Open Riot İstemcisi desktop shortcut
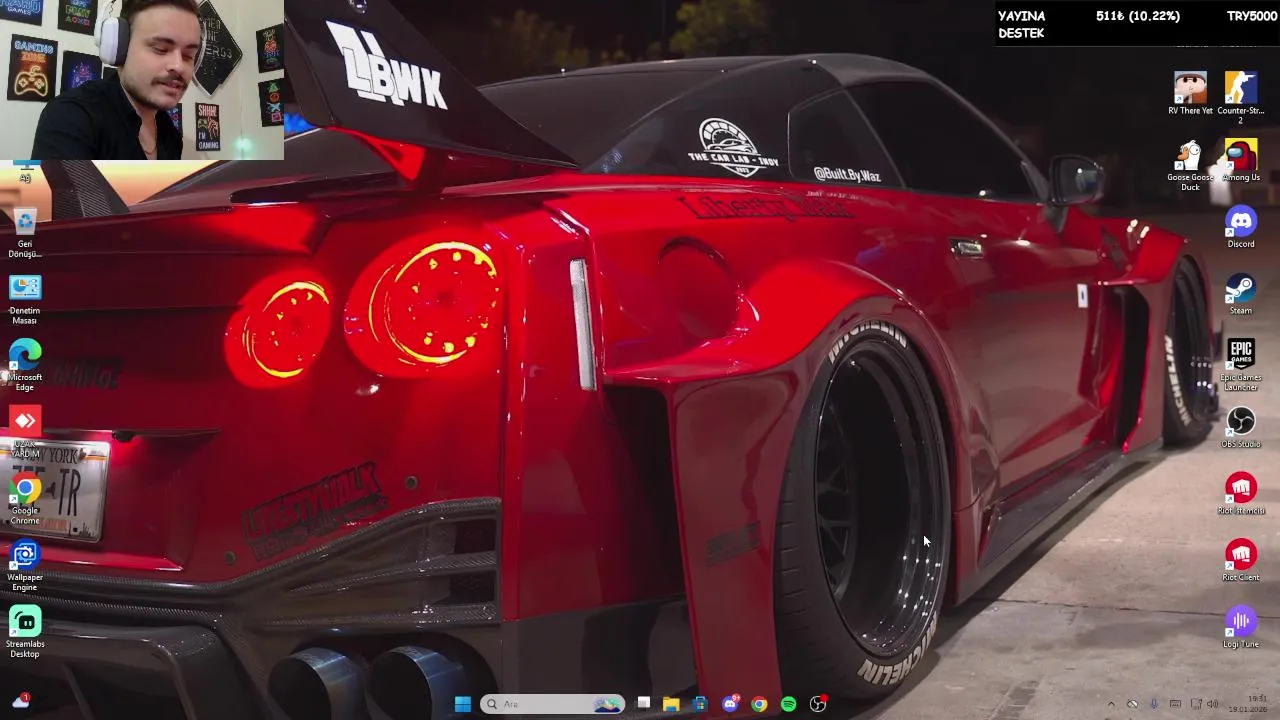Screen dimensions: 1280x720 click(1241, 494)
